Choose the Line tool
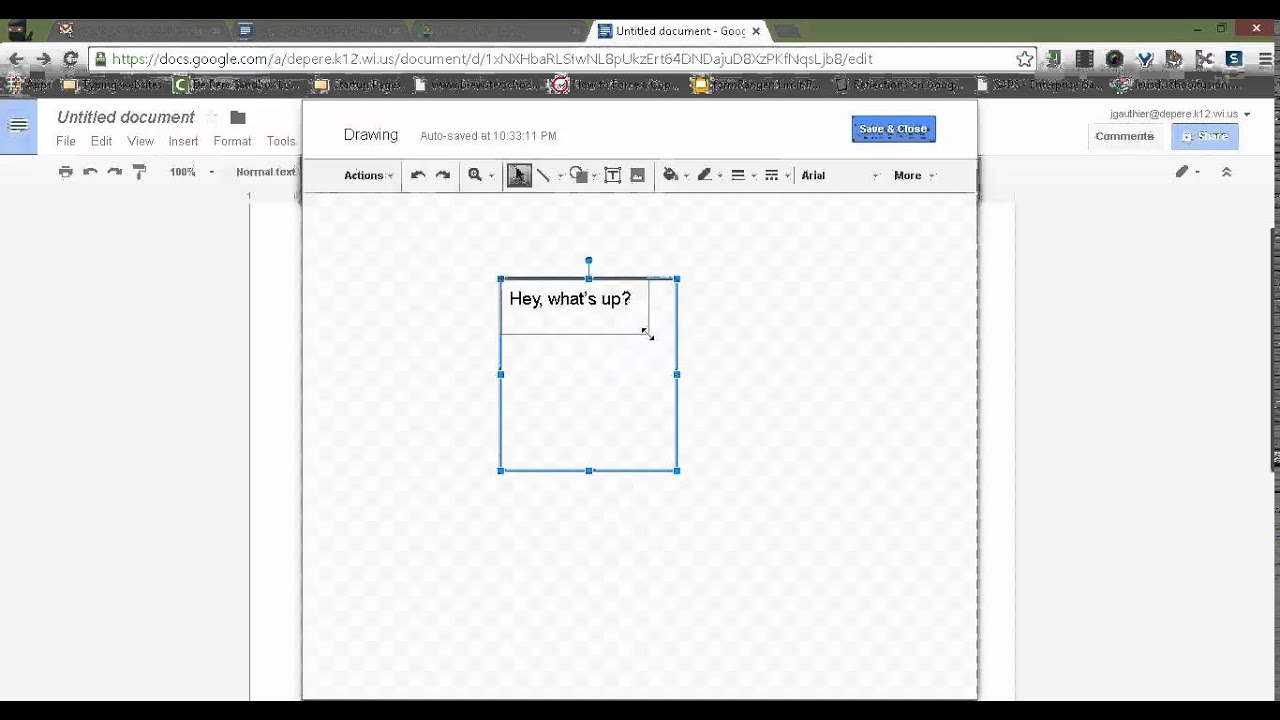 [x=544, y=175]
